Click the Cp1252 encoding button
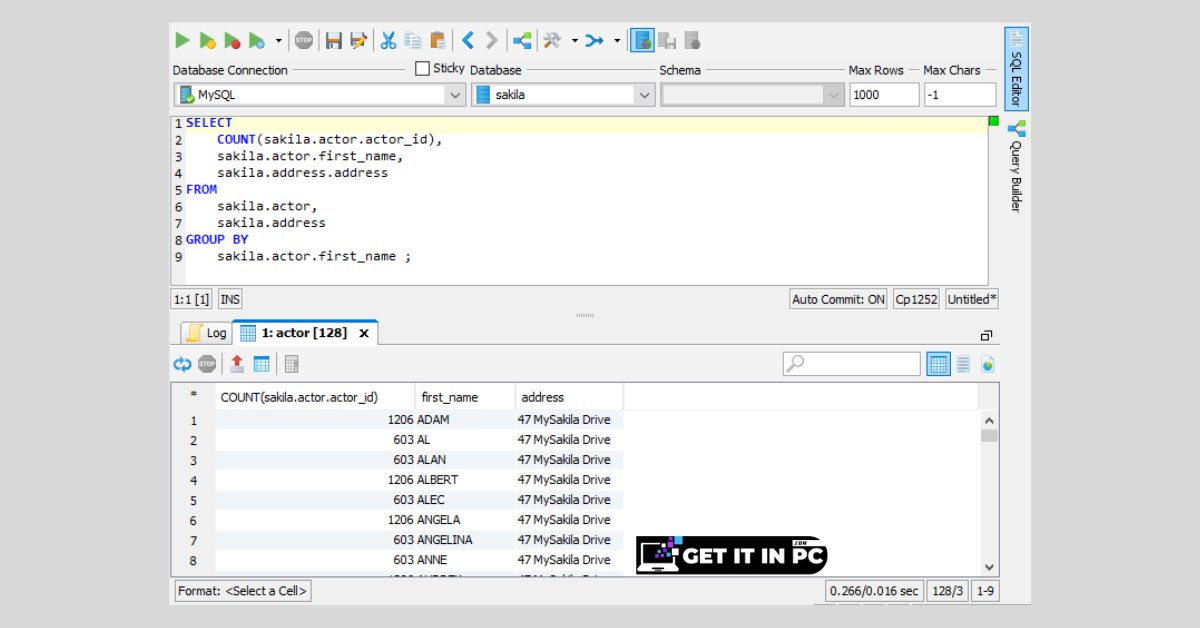 (916, 299)
